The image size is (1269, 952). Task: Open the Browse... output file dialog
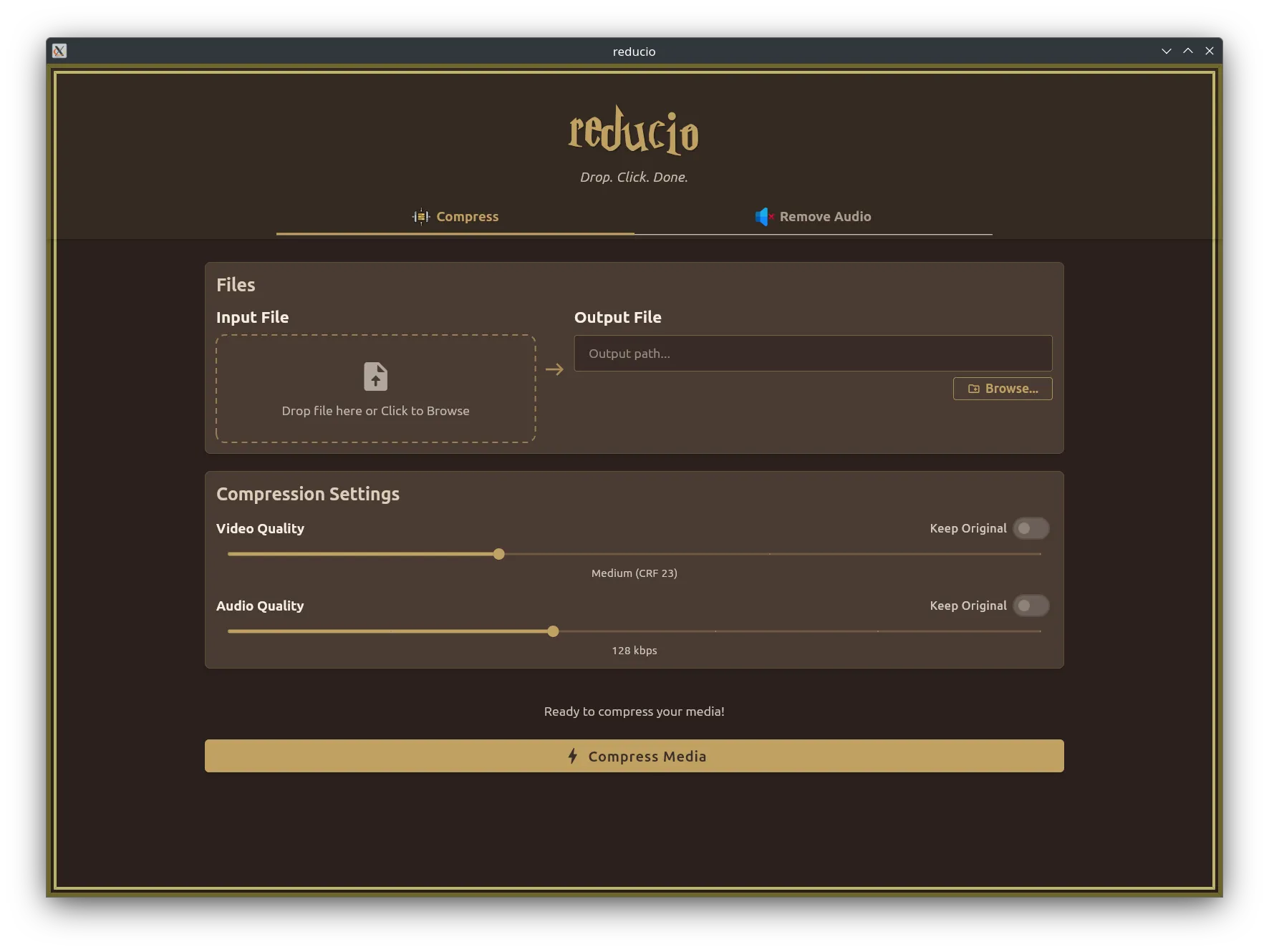[x=1003, y=389]
